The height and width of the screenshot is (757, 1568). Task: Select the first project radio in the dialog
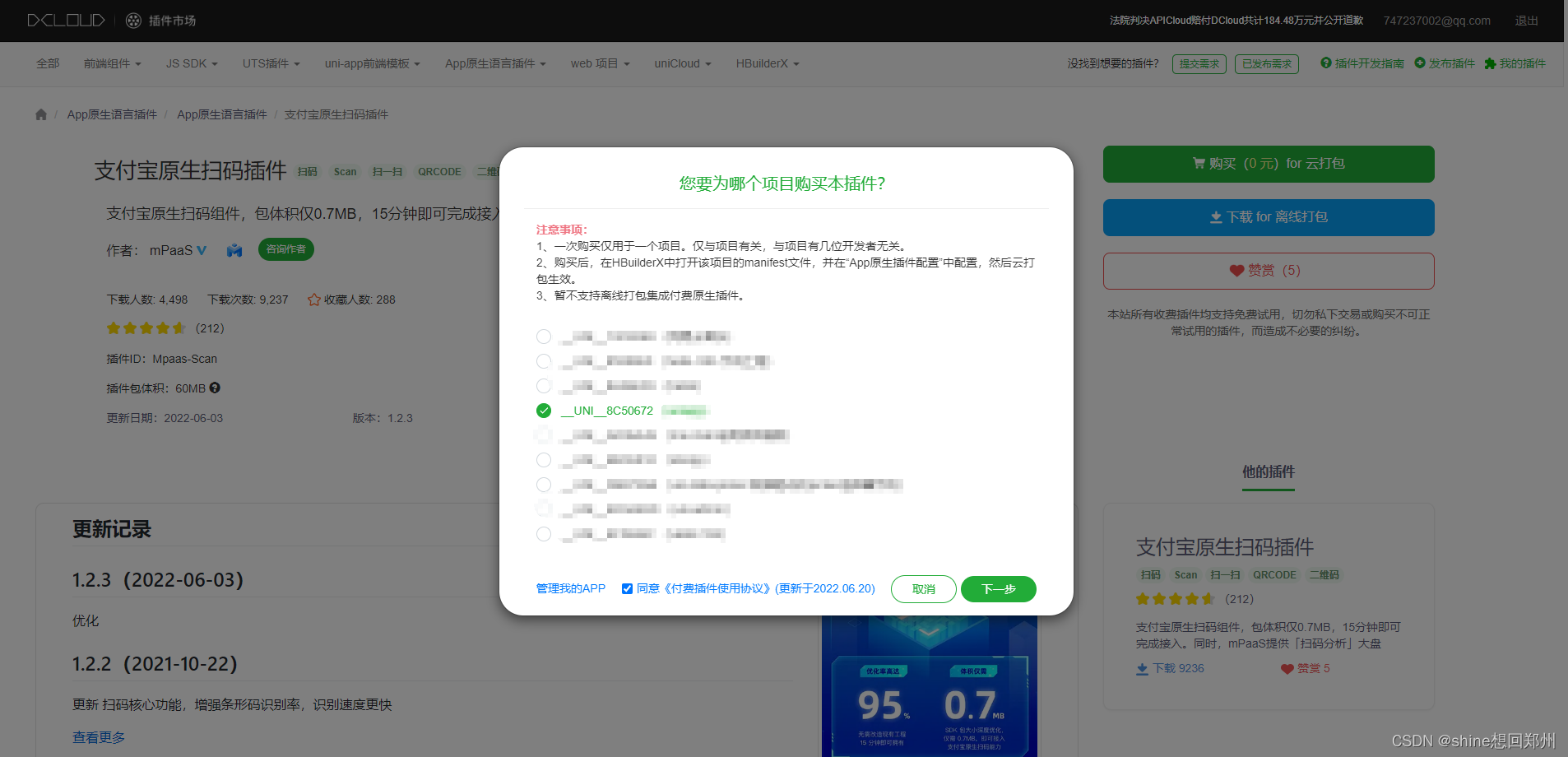(x=543, y=336)
